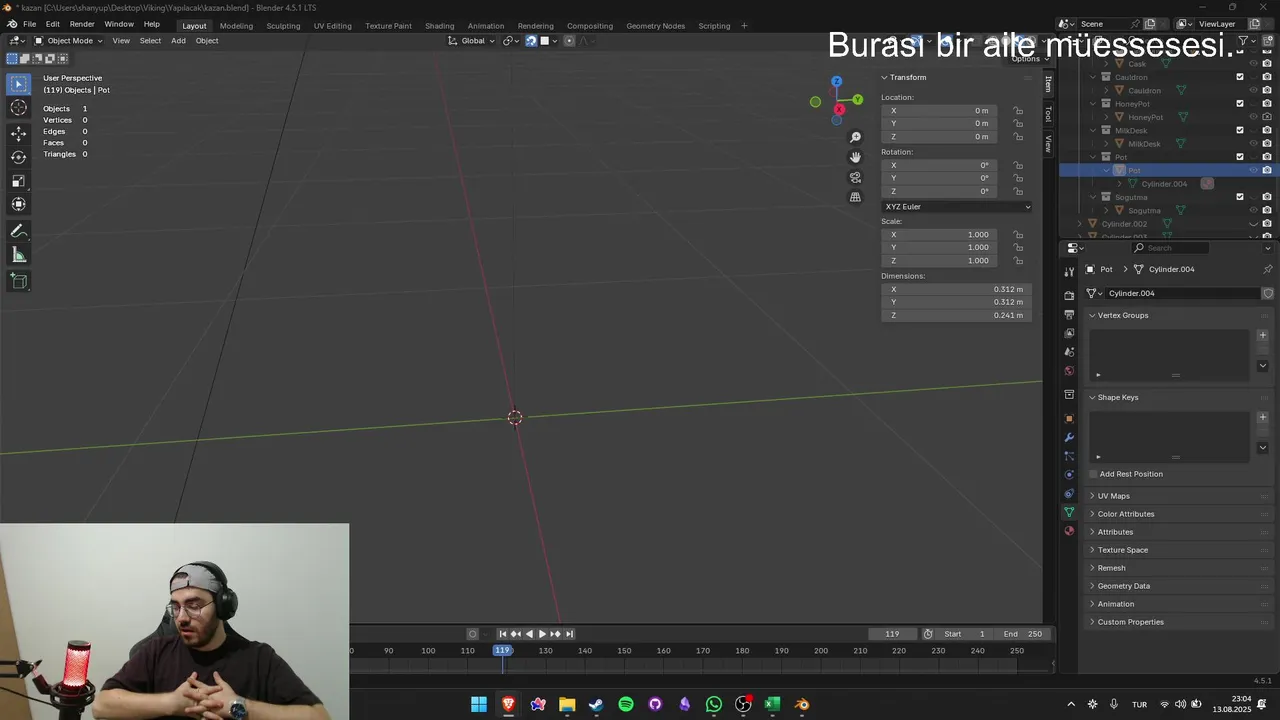Uncheck Sogutma collection checkbox
Screen dimensions: 1280x720
1240,197
